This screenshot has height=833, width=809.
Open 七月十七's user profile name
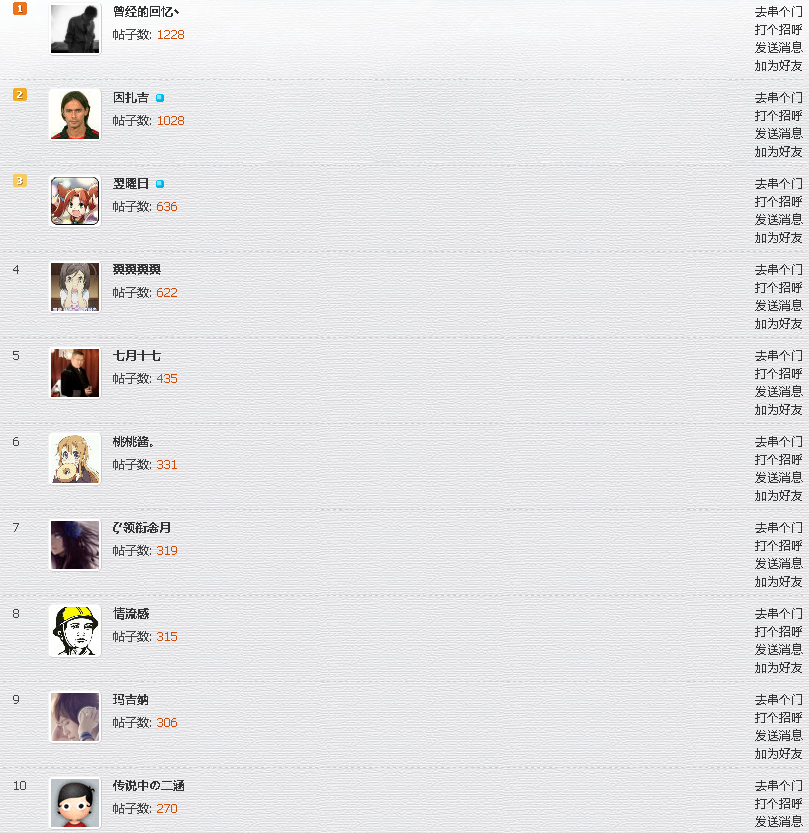click(x=137, y=355)
